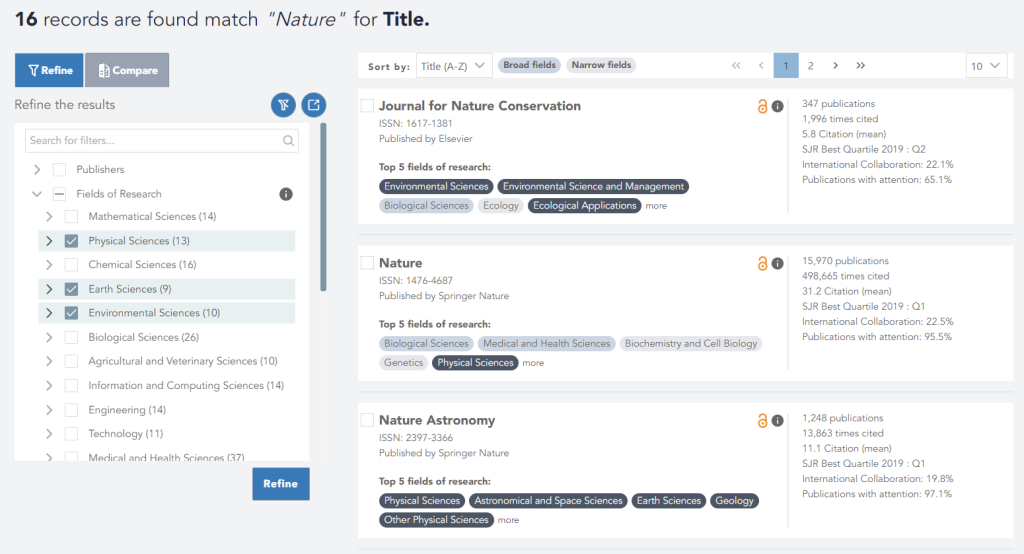Info icon for Nature Astronomy
This screenshot has width=1024, height=554.
coord(777,421)
